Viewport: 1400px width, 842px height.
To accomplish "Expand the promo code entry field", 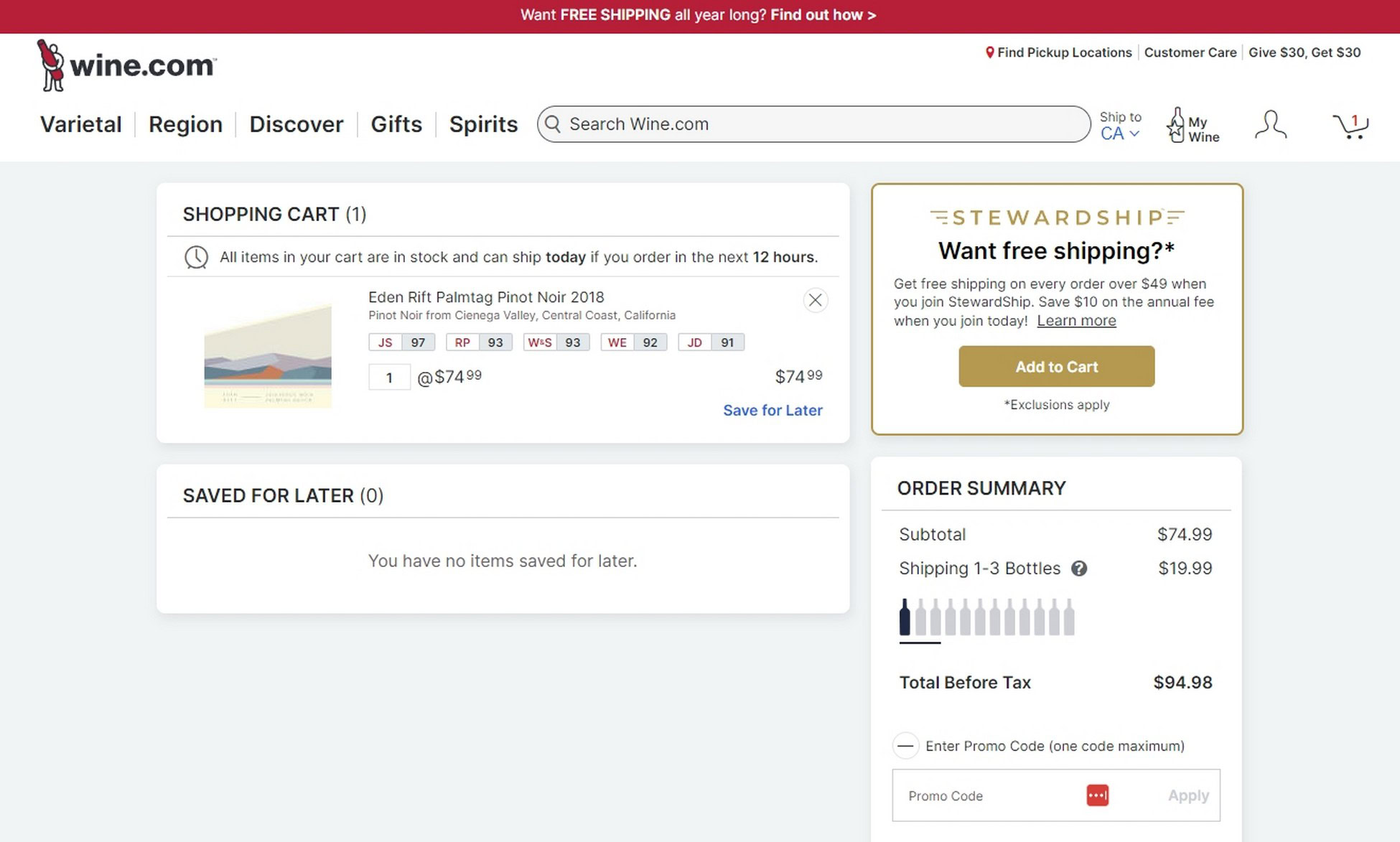I will coord(906,746).
